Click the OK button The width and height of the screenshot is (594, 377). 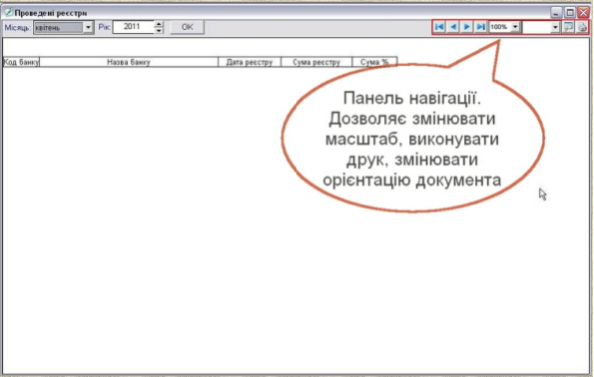187,27
